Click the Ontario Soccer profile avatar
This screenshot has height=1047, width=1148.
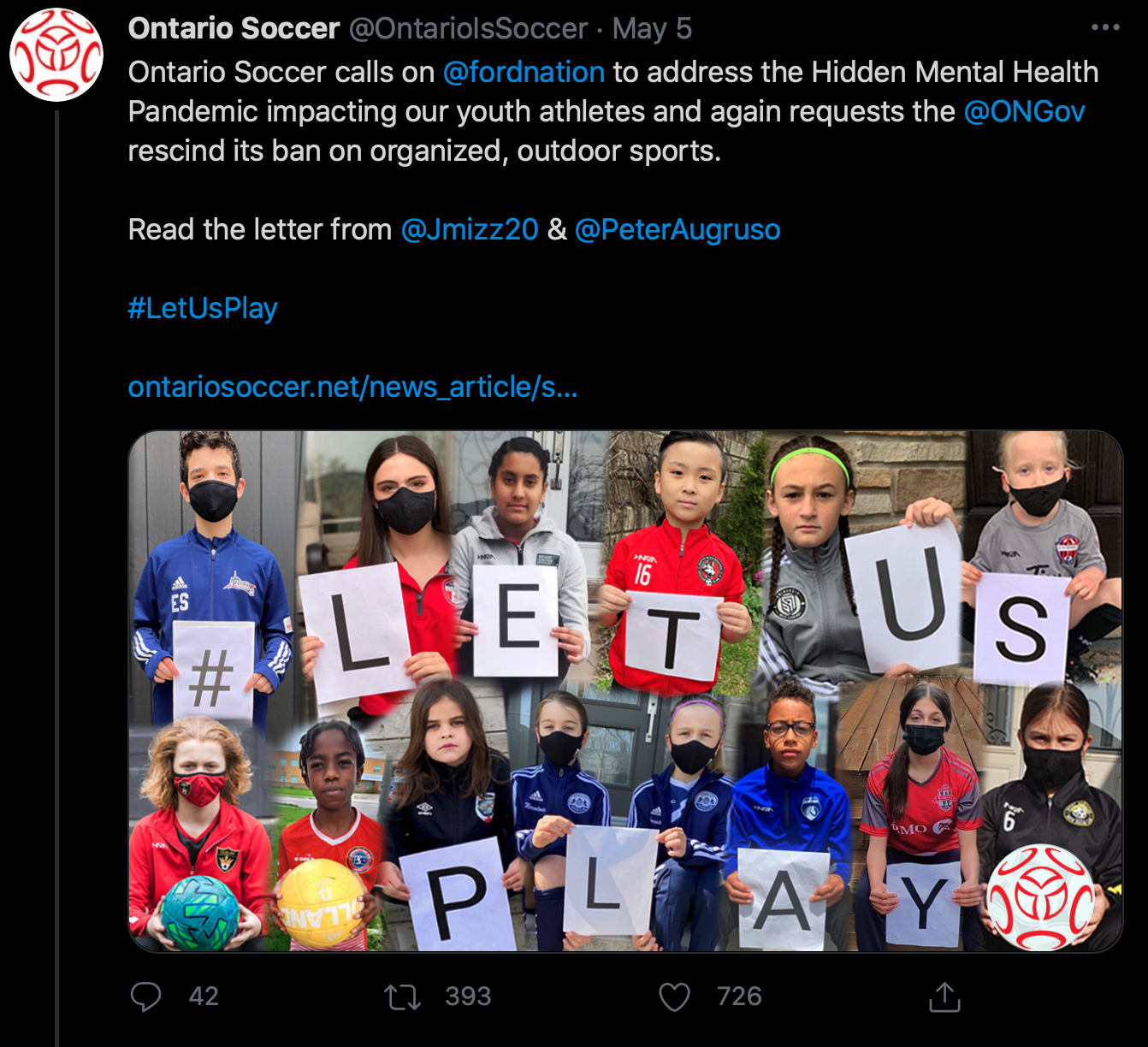[x=56, y=55]
